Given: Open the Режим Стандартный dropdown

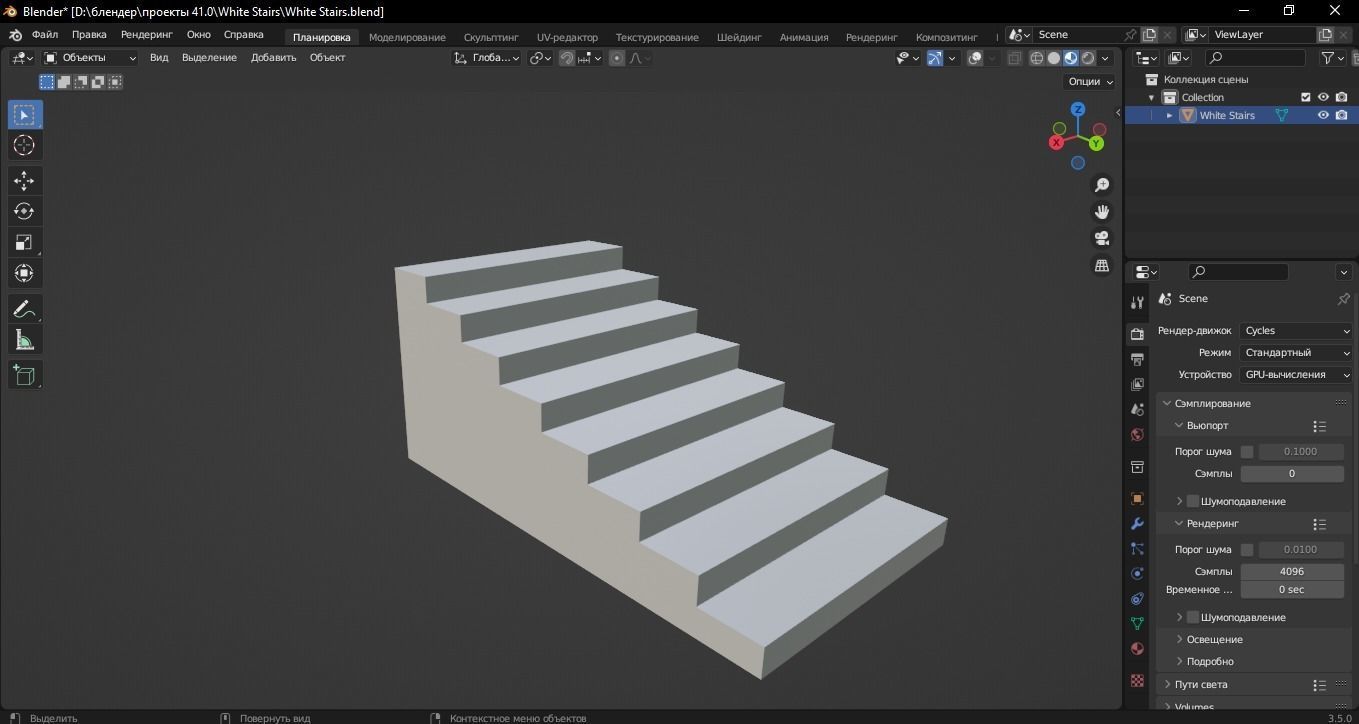Looking at the screenshot, I should point(1296,353).
